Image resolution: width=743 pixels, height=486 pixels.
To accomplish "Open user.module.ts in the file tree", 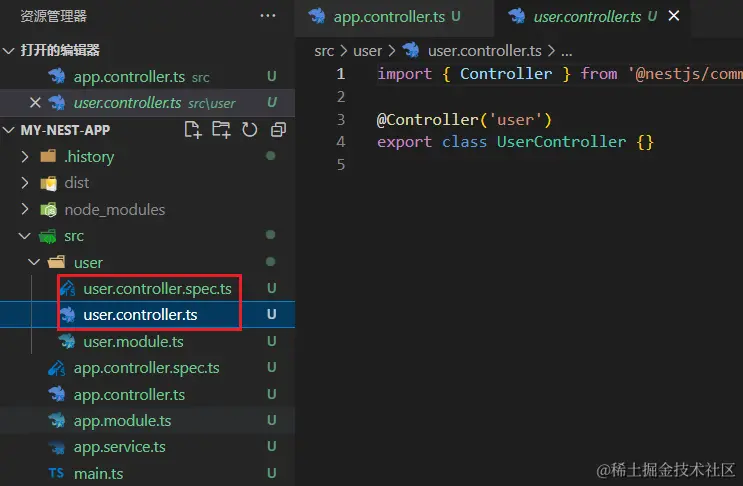I will tap(147, 342).
